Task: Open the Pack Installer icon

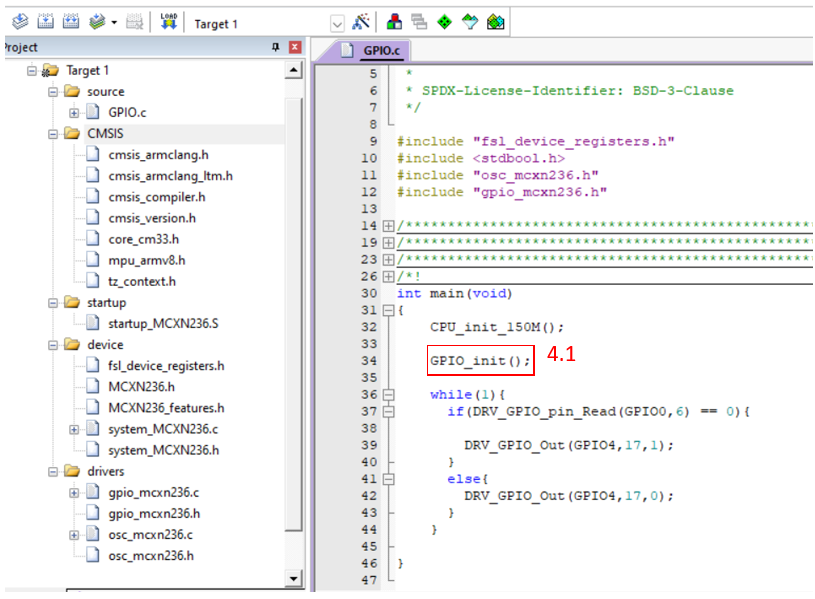Action: [x=495, y=22]
